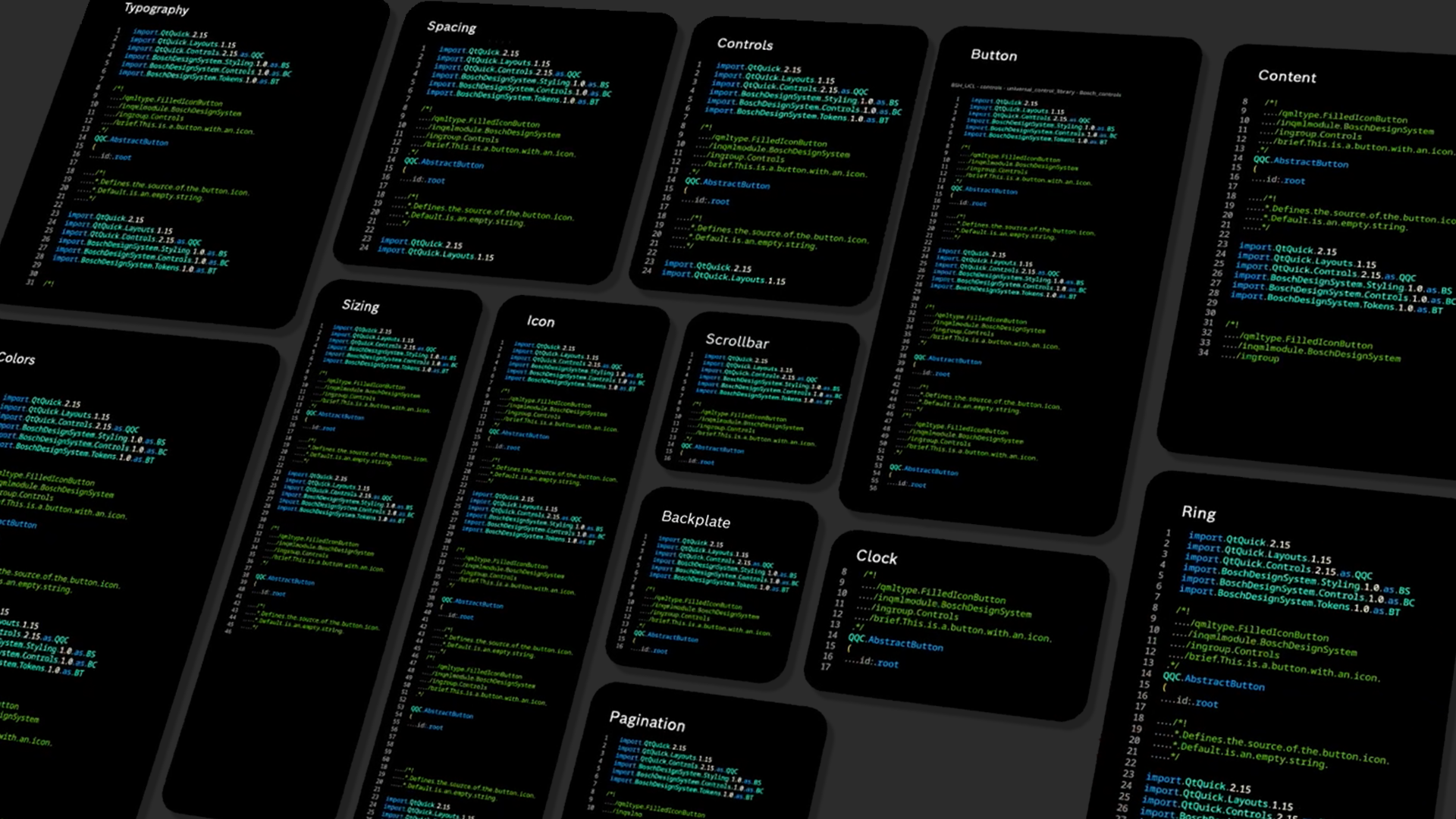
Task: Select the Content card title
Action: click(1287, 77)
